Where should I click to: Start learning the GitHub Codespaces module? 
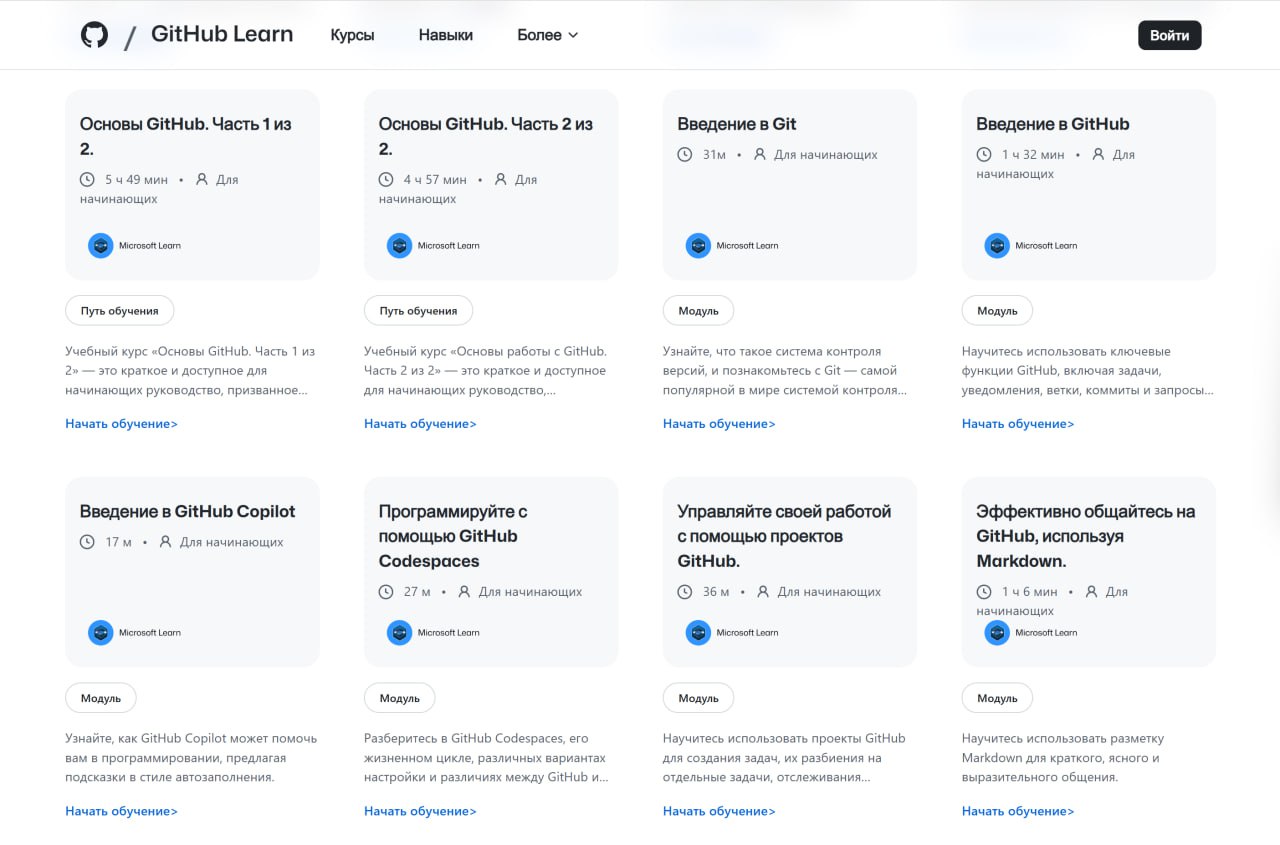coord(421,811)
